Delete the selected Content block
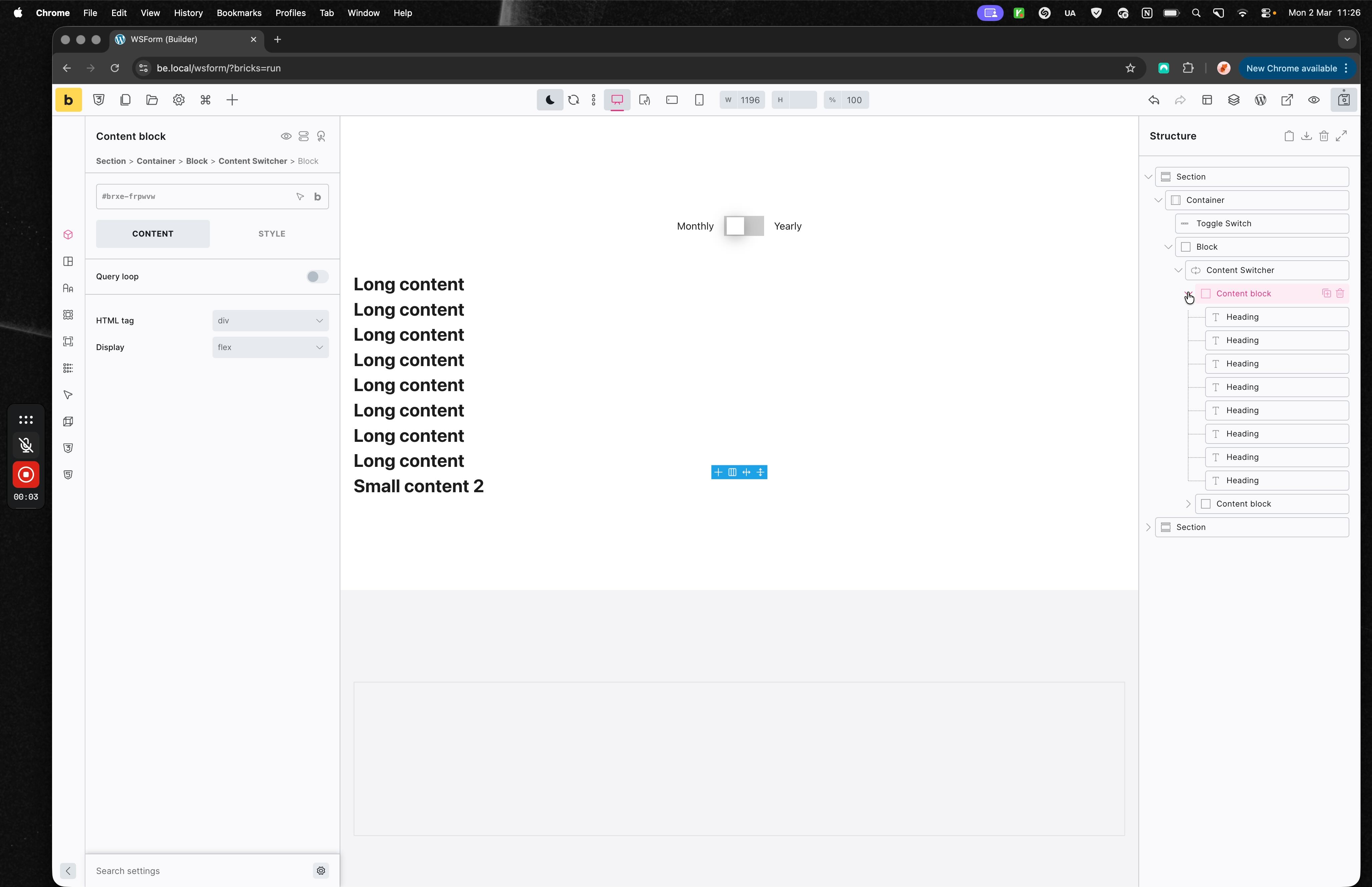 coord(1340,294)
